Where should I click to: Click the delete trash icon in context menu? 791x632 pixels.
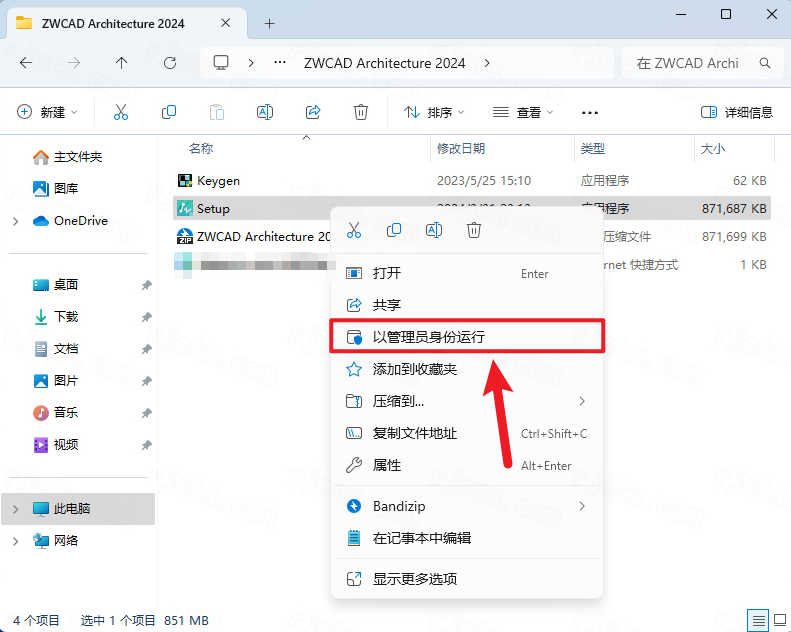[x=474, y=230]
